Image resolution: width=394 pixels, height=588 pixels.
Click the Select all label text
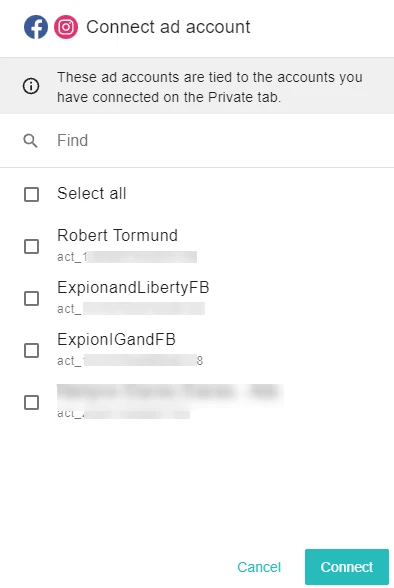[92, 194]
